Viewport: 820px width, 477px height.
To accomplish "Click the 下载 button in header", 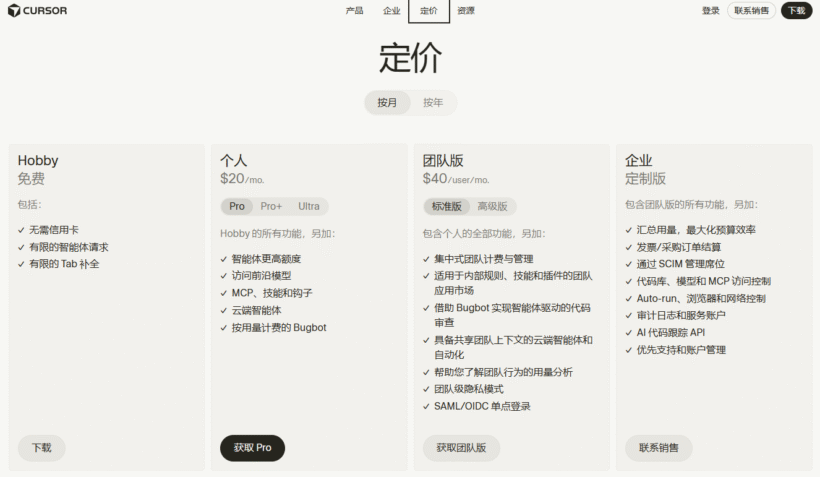I will (796, 10).
